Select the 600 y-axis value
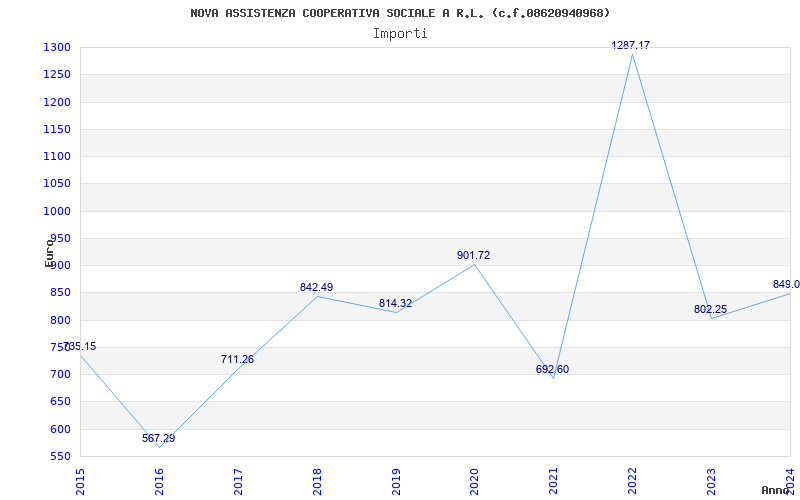The height and width of the screenshot is (500, 800). click(x=60, y=429)
